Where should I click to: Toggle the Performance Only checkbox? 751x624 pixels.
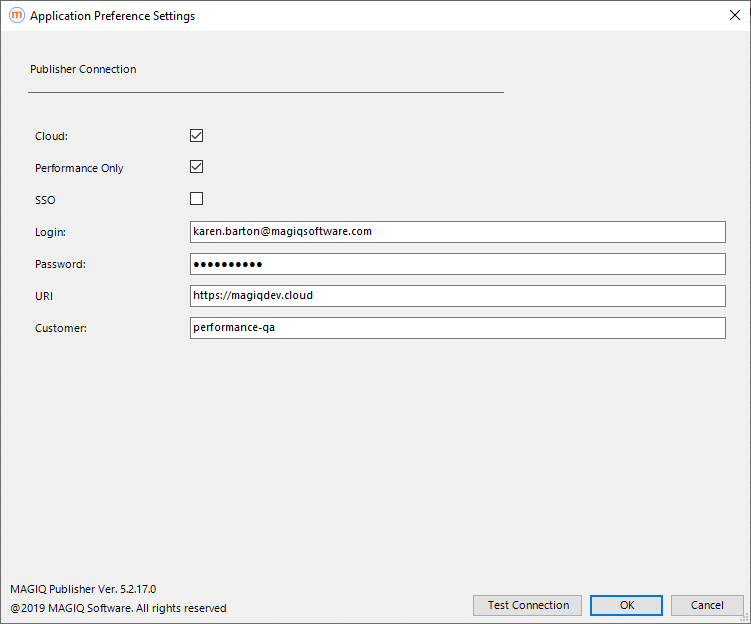click(196, 167)
